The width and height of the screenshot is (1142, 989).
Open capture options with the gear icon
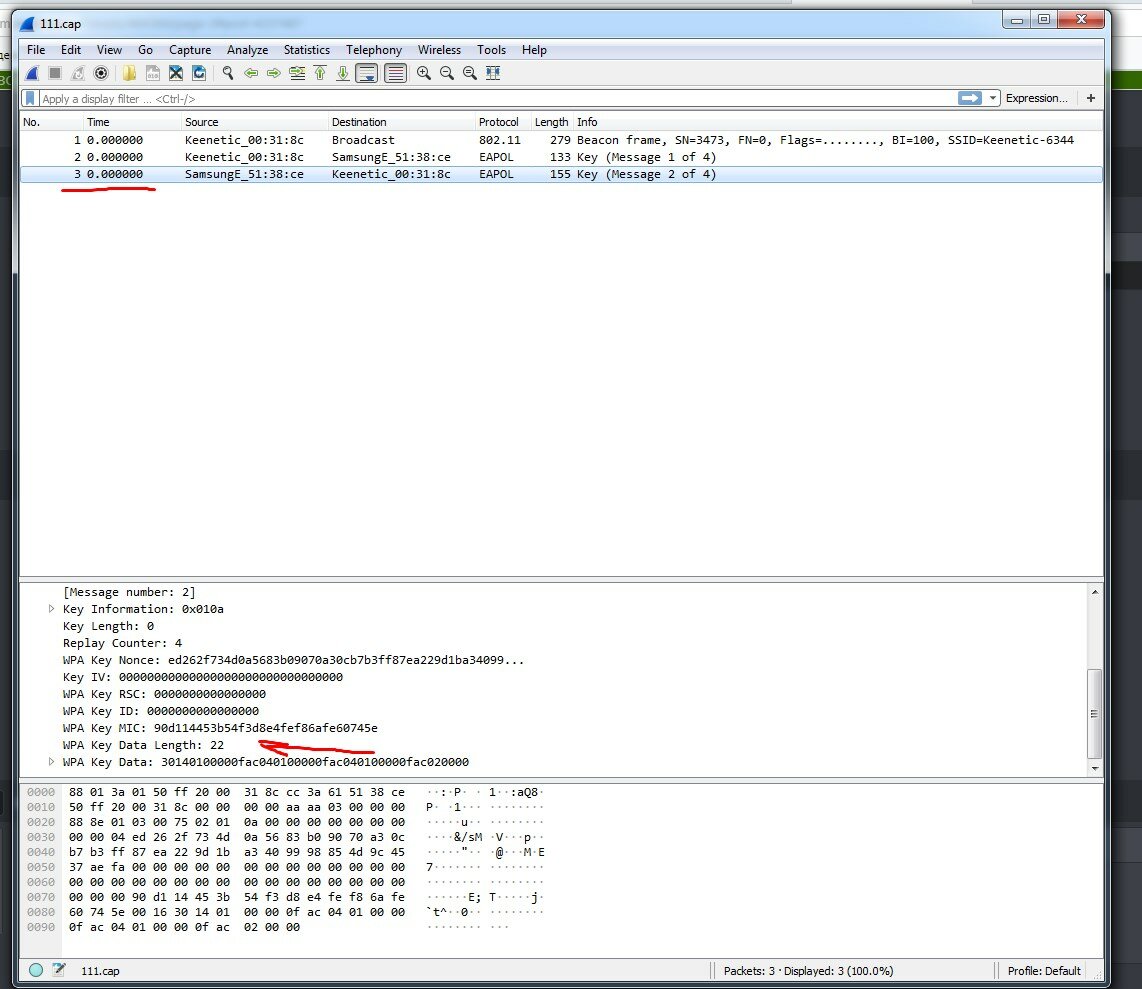point(101,73)
